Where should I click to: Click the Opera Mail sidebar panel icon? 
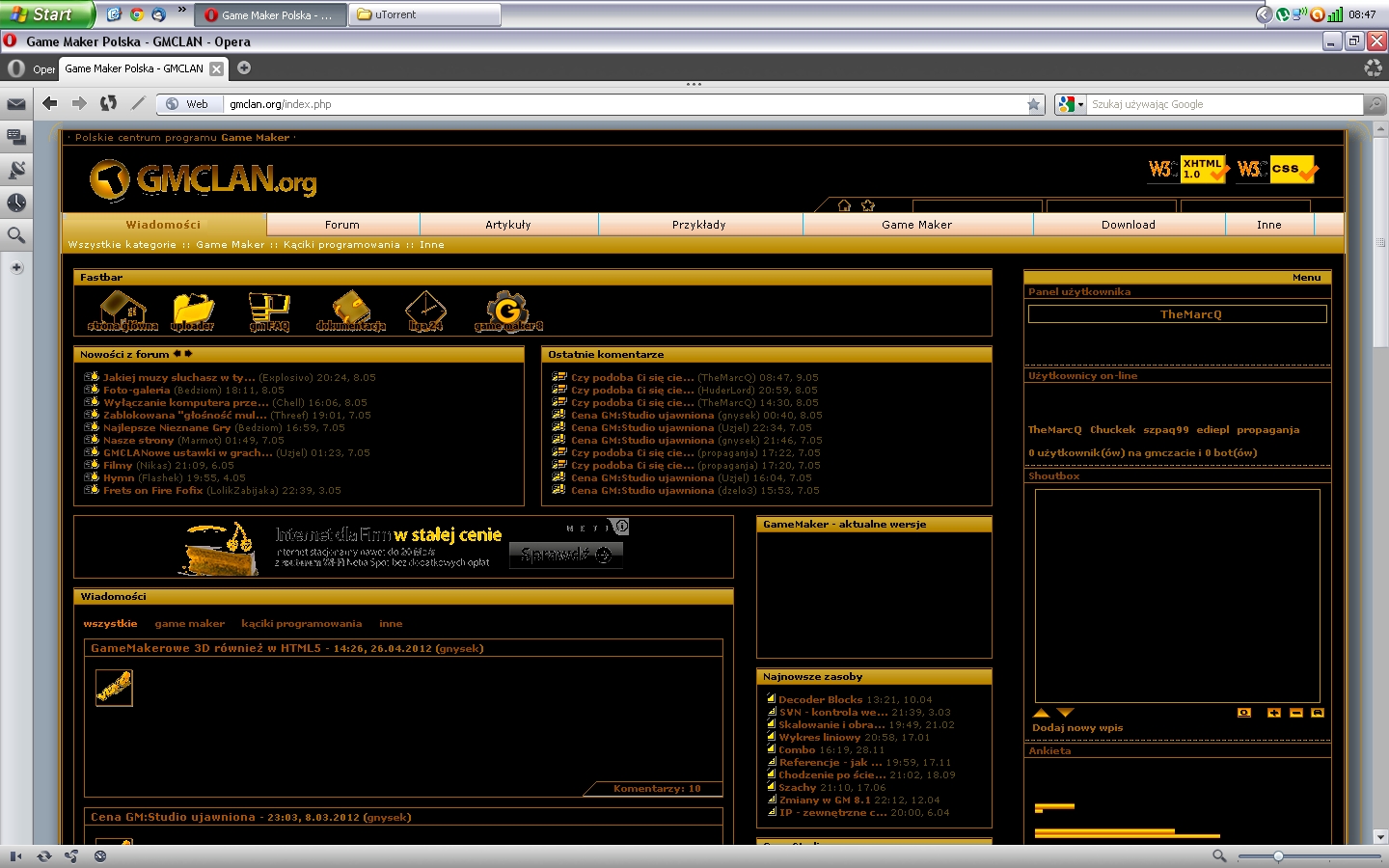(x=16, y=104)
